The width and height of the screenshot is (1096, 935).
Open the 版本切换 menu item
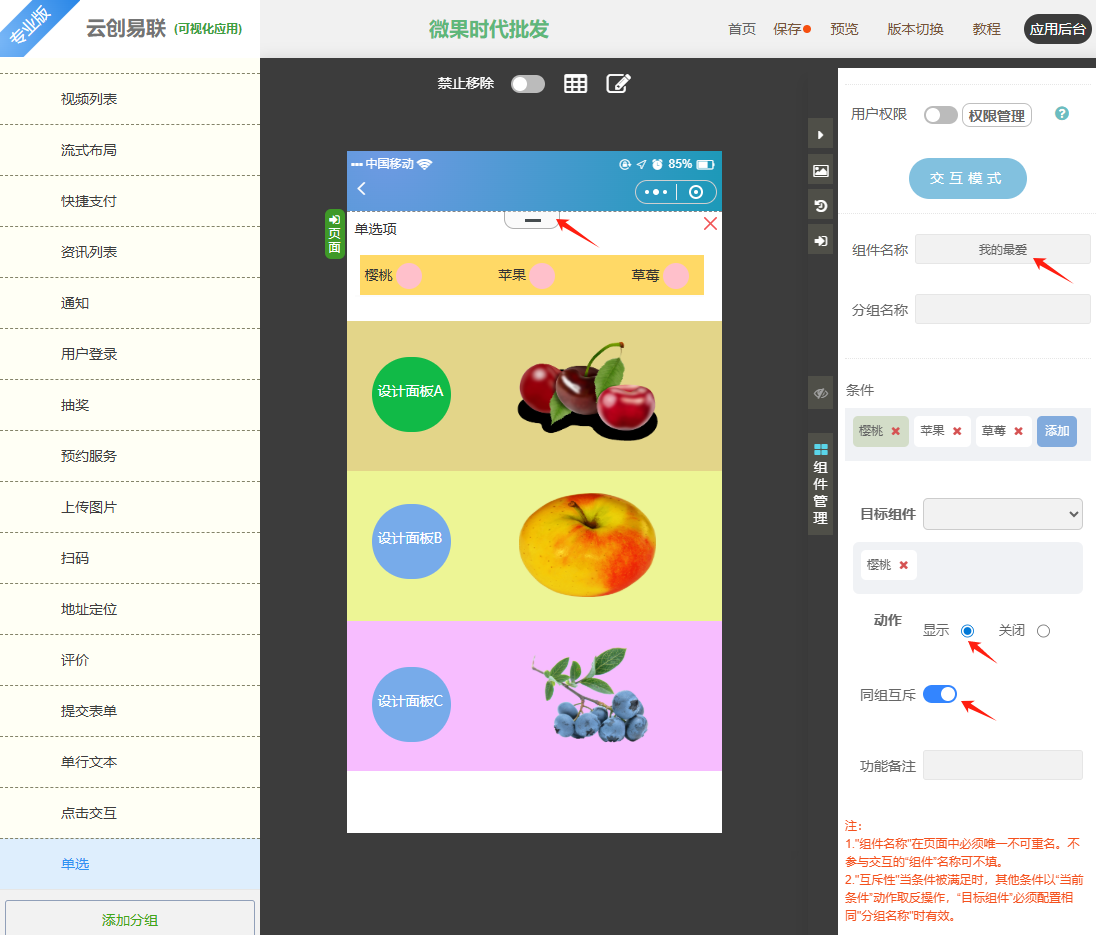915,29
